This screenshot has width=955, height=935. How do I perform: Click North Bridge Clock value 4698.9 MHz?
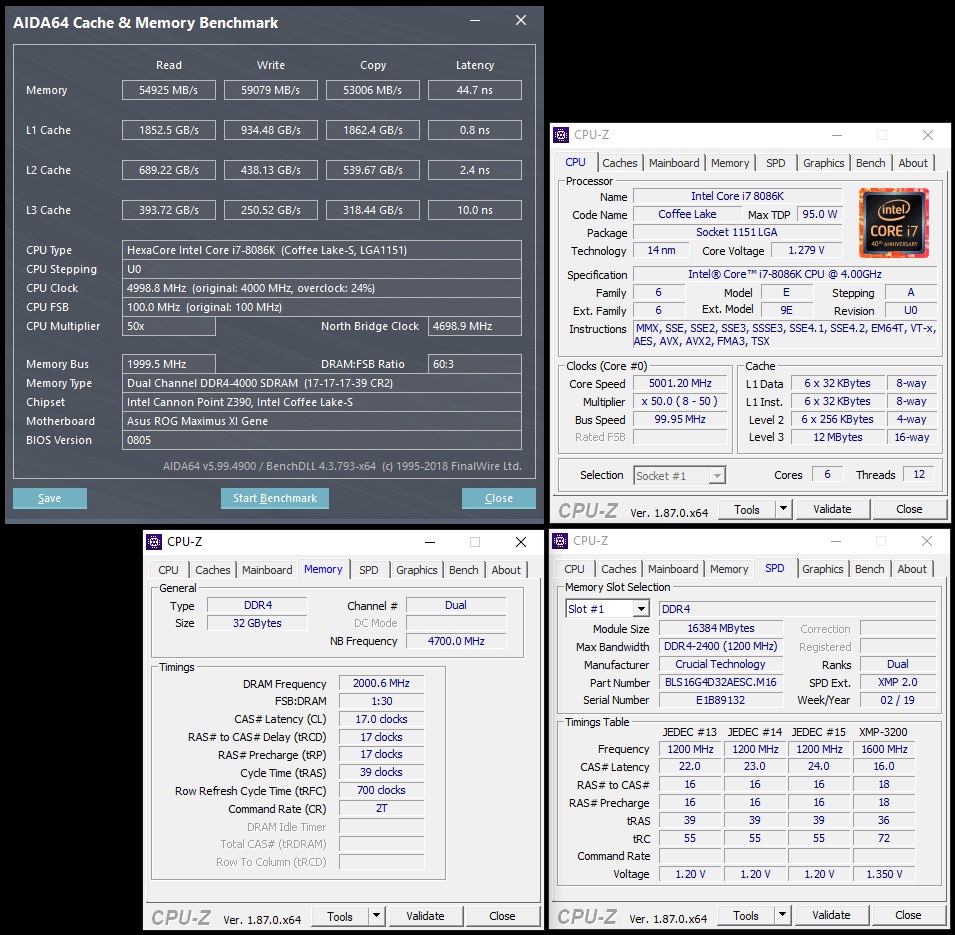[475, 326]
